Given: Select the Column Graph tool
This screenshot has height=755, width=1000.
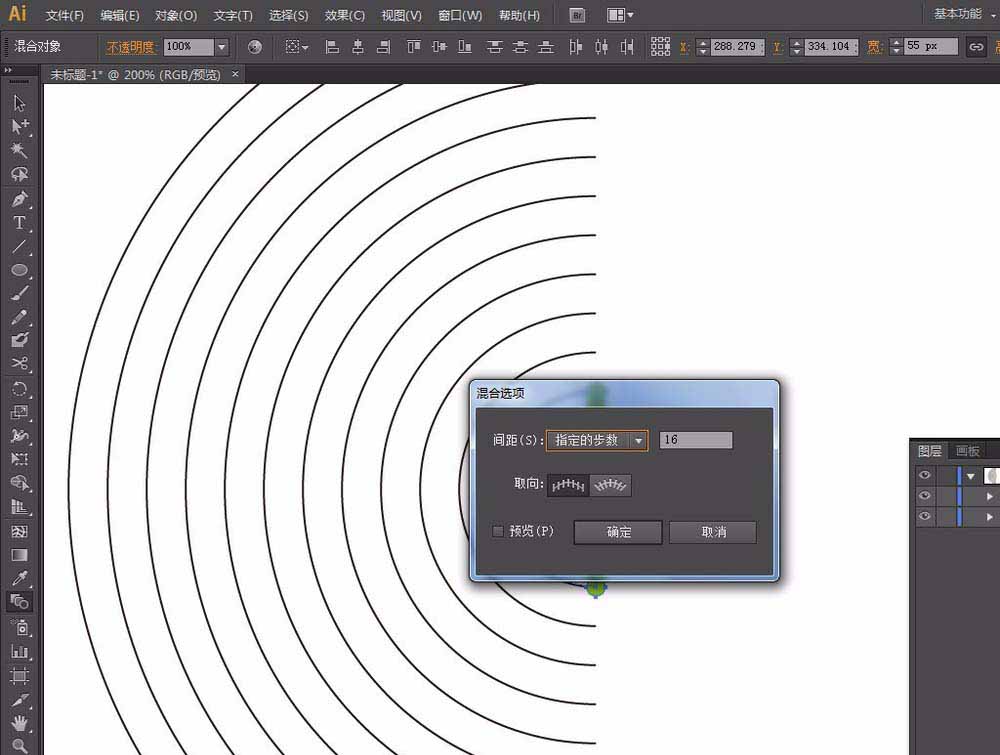Looking at the screenshot, I should click(x=19, y=652).
